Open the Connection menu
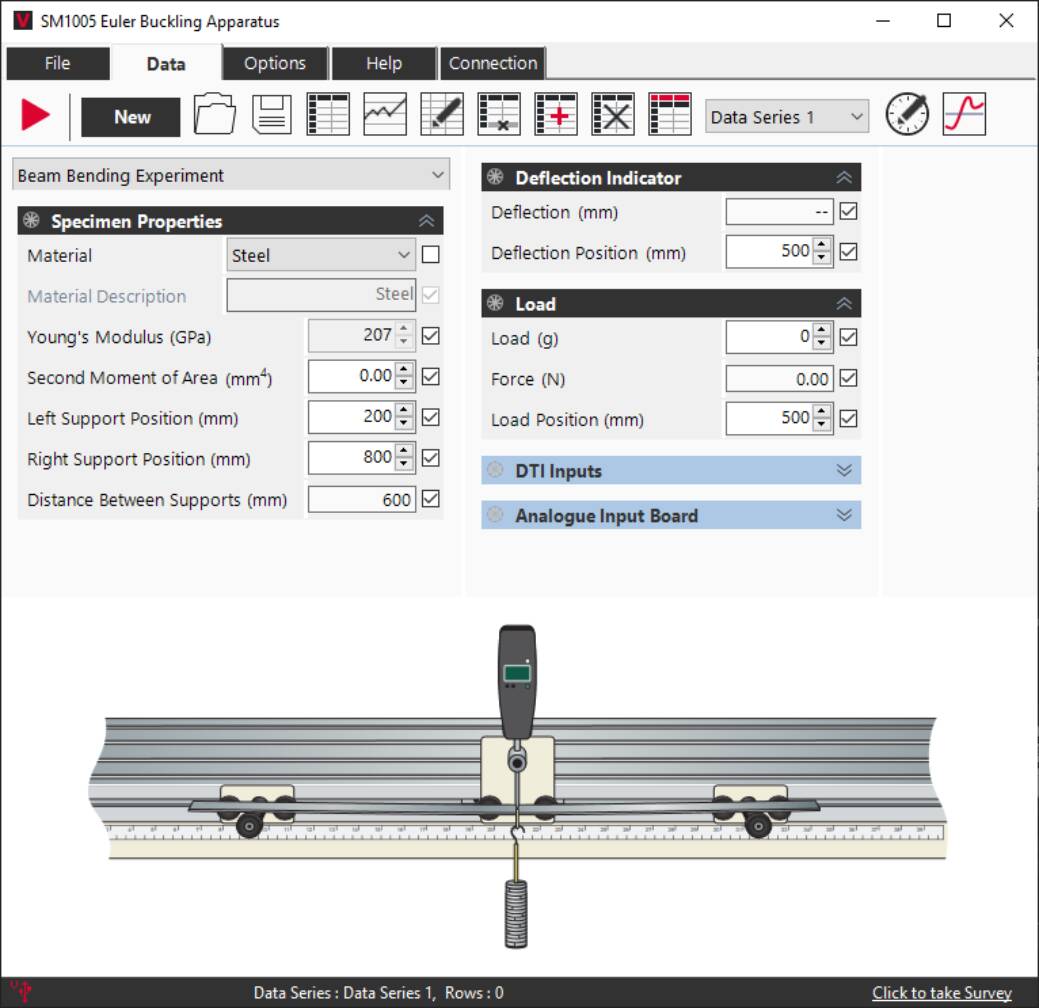Screen dimensions: 1039x1008 point(492,63)
